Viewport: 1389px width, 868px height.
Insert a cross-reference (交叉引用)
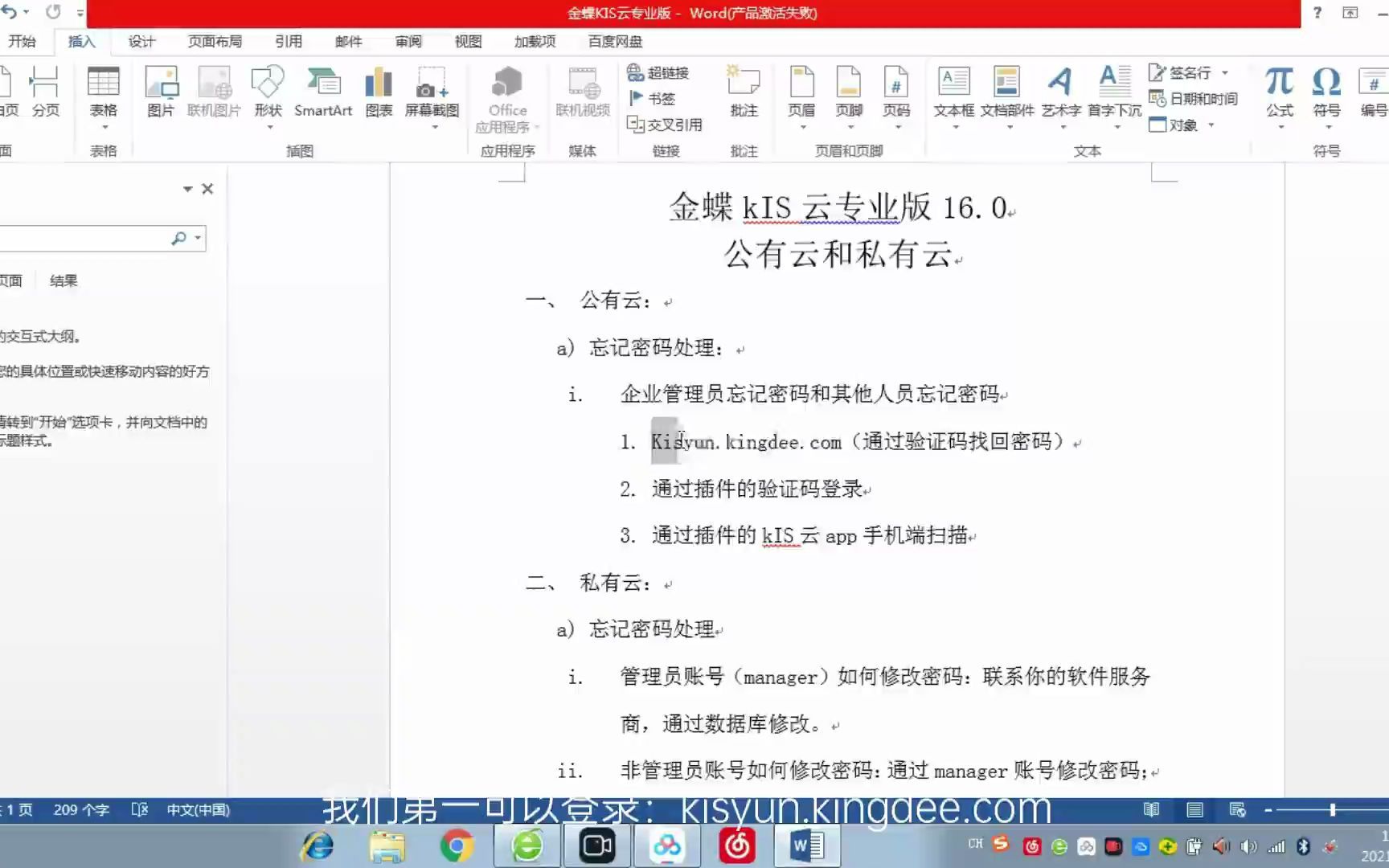(664, 125)
